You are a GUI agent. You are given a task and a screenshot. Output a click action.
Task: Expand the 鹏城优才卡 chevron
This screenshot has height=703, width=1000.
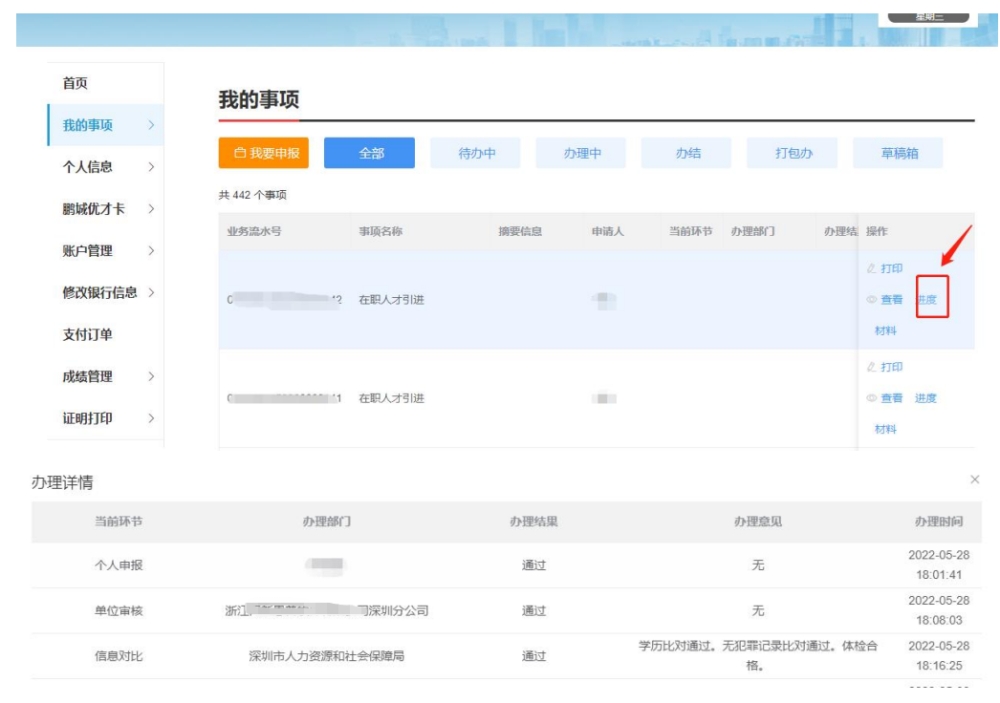tap(151, 209)
